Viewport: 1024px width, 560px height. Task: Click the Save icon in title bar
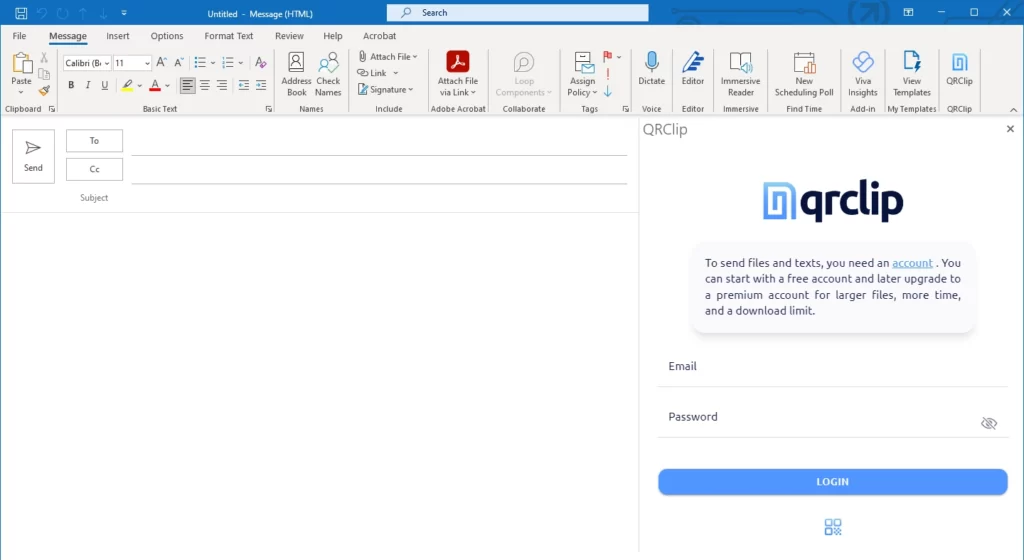(21, 13)
